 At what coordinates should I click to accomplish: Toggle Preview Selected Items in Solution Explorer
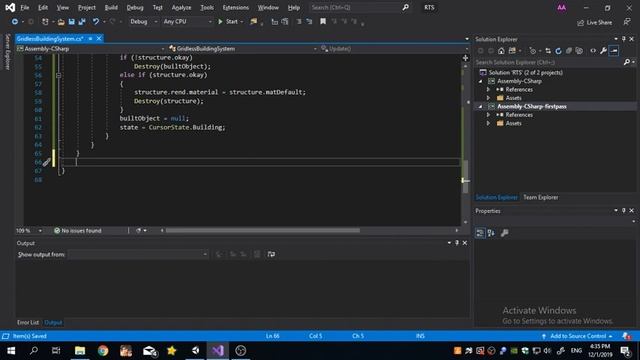pyautogui.click(x=614, y=51)
